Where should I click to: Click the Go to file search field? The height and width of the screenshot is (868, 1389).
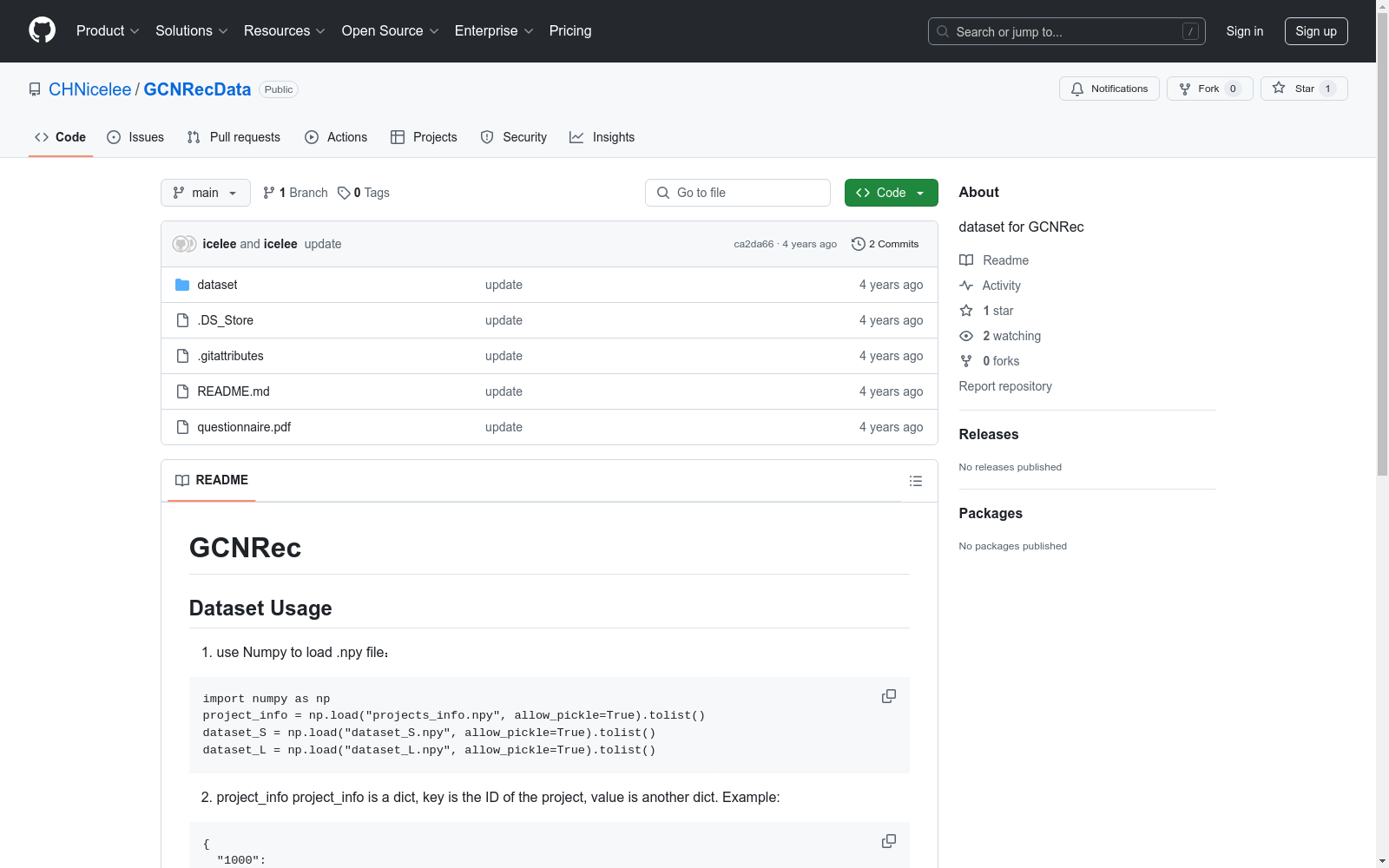tap(738, 193)
